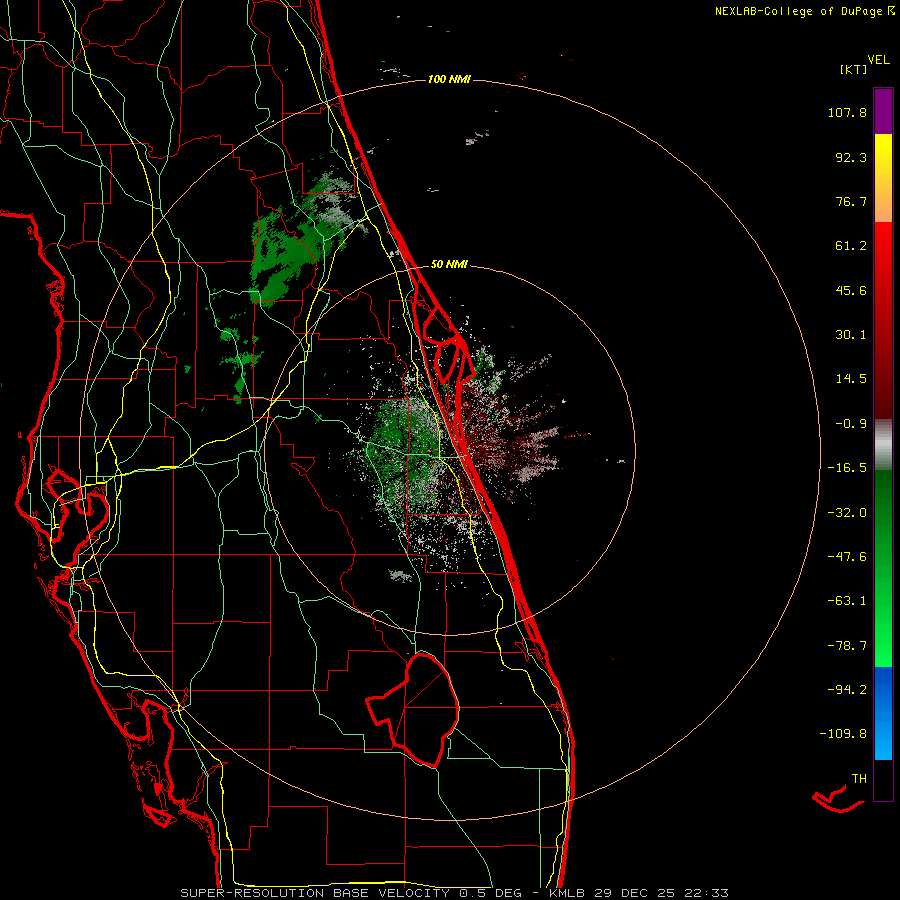This screenshot has width=900, height=900.
Task: Click the gray near-zero color bar segment
Action: click(883, 444)
